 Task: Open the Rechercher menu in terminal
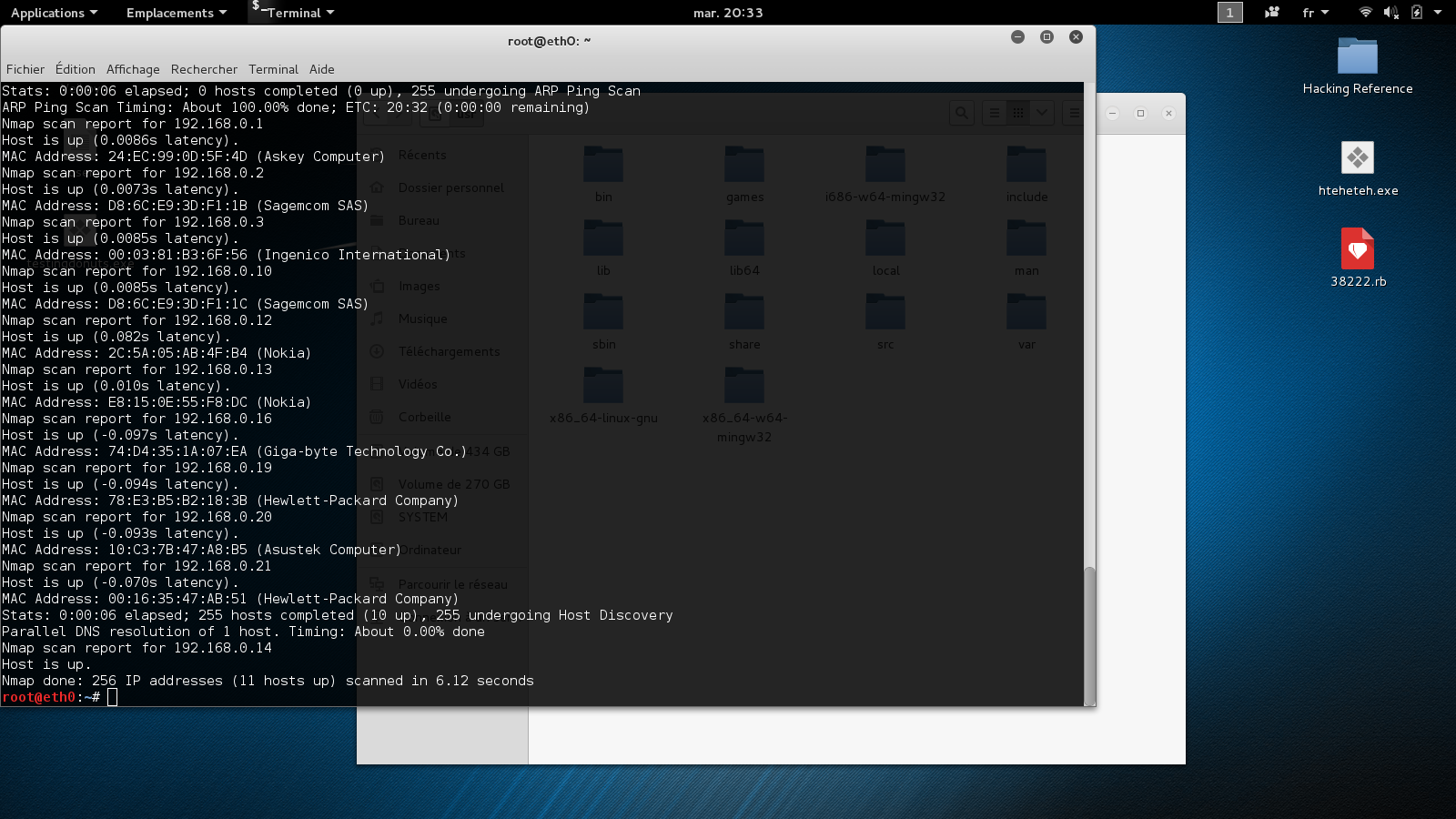coord(204,69)
